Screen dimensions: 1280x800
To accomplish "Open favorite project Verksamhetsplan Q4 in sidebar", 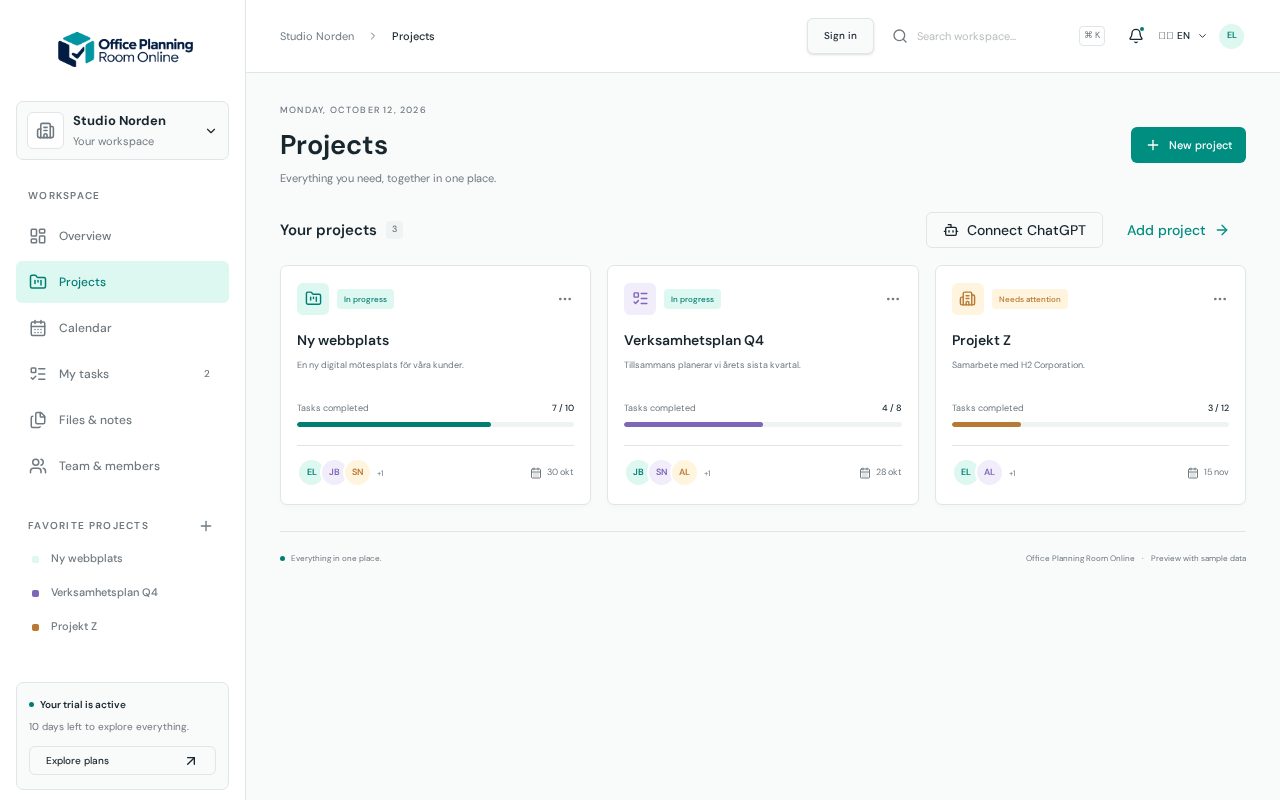I will pos(122,593).
